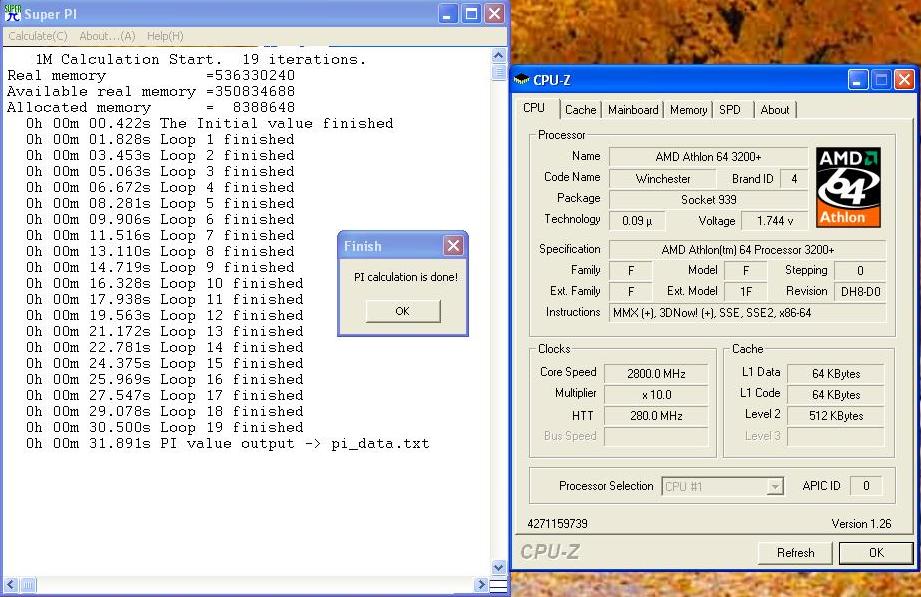This screenshot has height=597, width=921.
Task: Switch to the About tab in CPU-Z
Action: click(774, 110)
